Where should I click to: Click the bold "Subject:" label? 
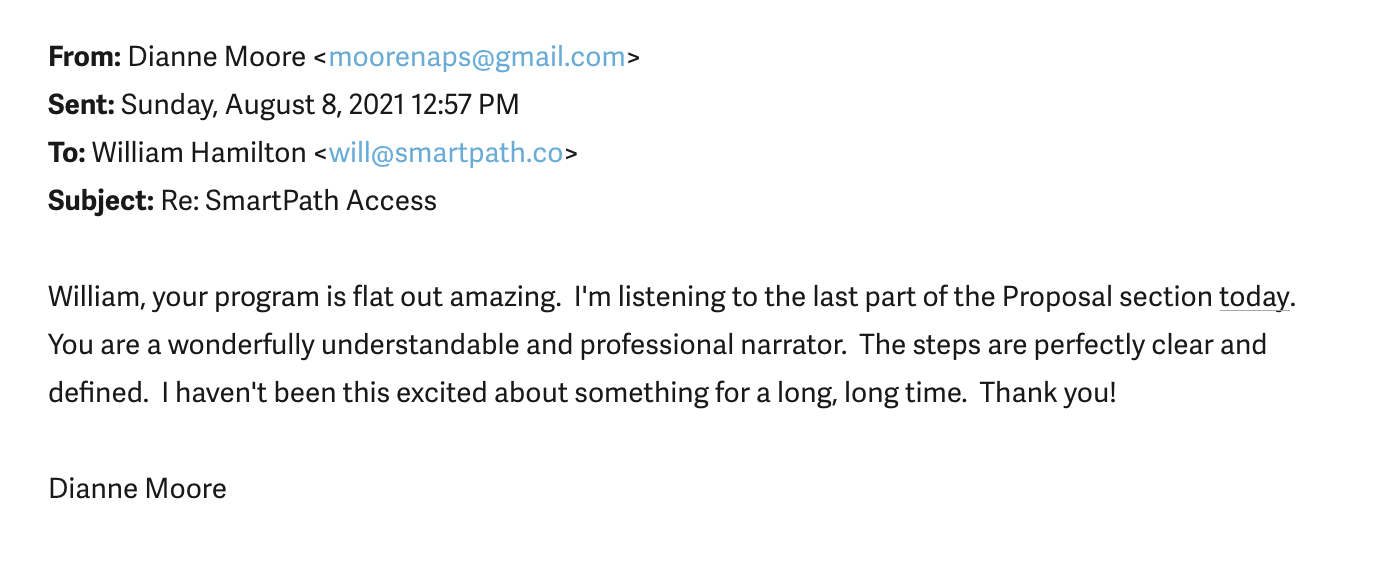pos(101,201)
